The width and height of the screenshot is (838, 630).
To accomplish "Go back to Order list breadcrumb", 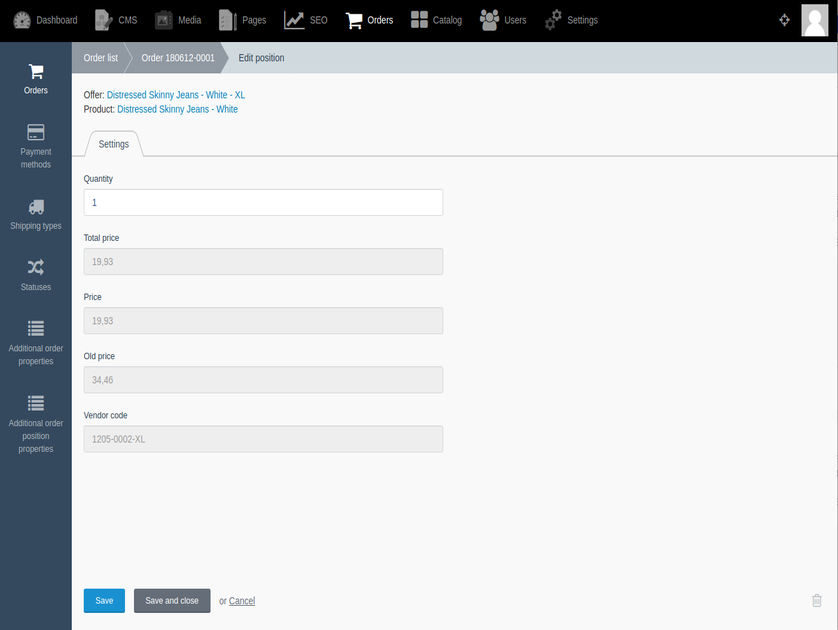I will pos(100,58).
